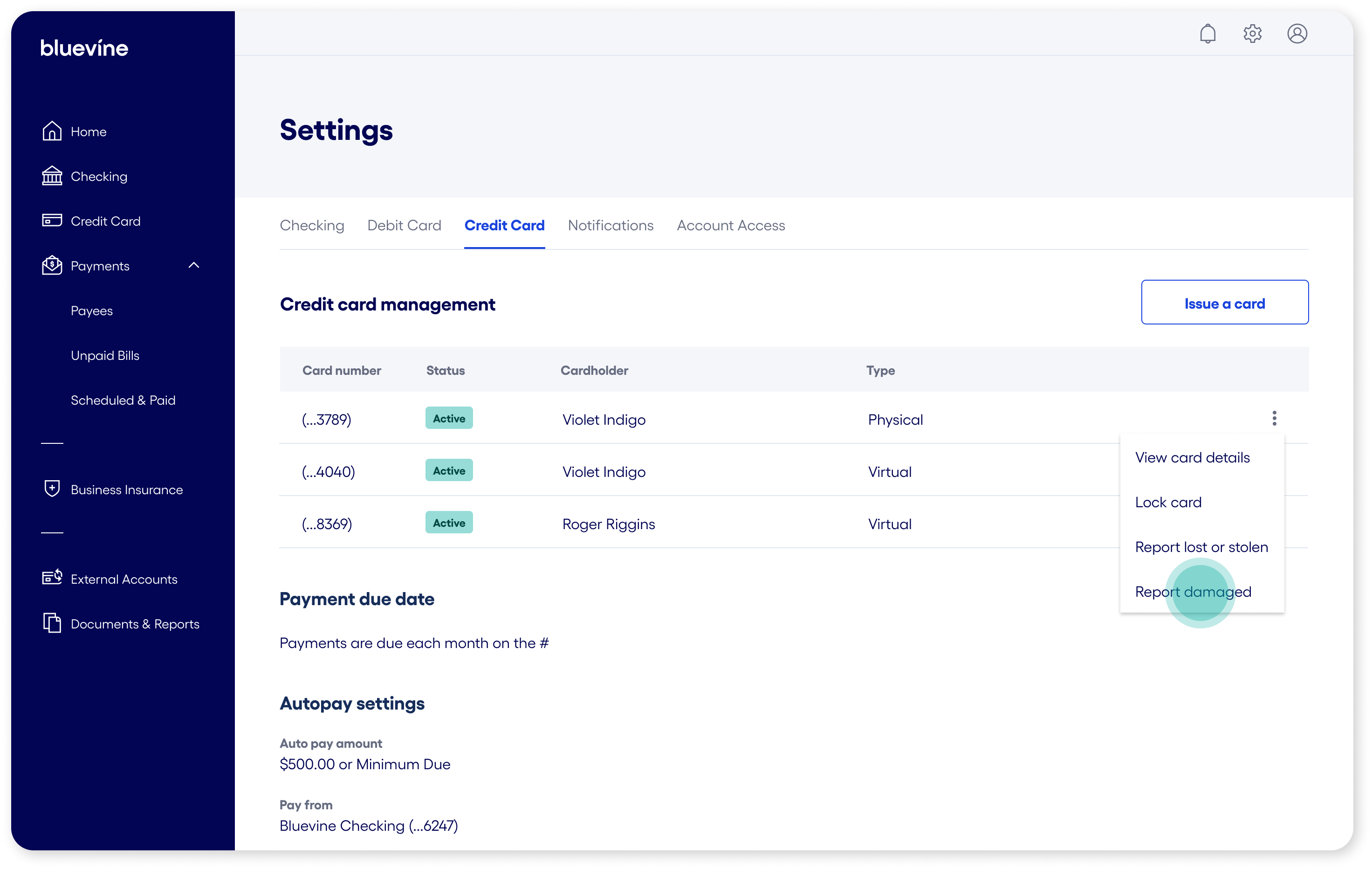1372x869 pixels.
Task: Click the Issue a card button
Action: pyautogui.click(x=1224, y=303)
